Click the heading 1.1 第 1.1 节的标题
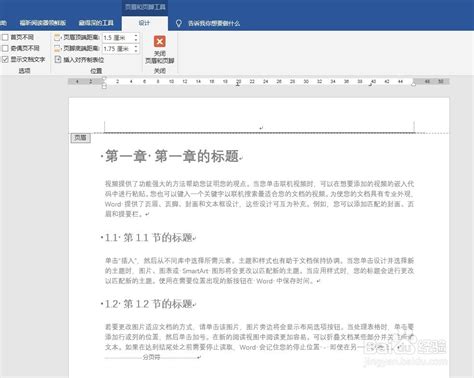This screenshot has height=378, width=474. (x=149, y=238)
